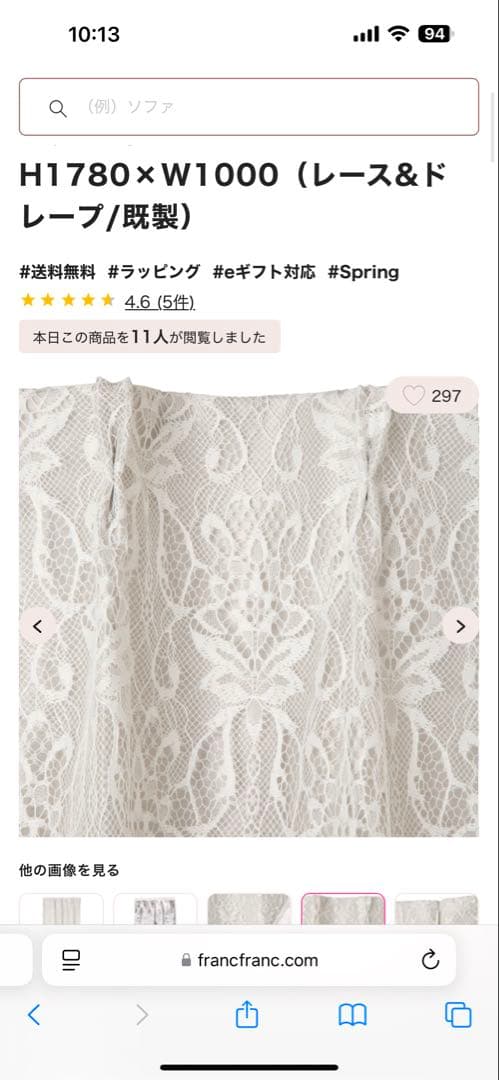Open the 4.6 (5件) reviews link
The height and width of the screenshot is (1080, 499).
pyautogui.click(x=159, y=302)
